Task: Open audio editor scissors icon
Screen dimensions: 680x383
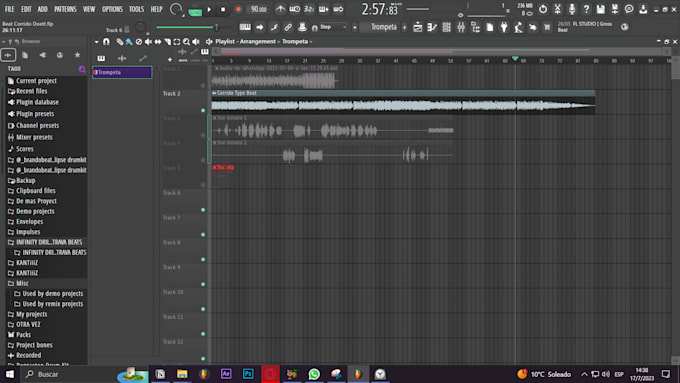Action: [557, 9]
